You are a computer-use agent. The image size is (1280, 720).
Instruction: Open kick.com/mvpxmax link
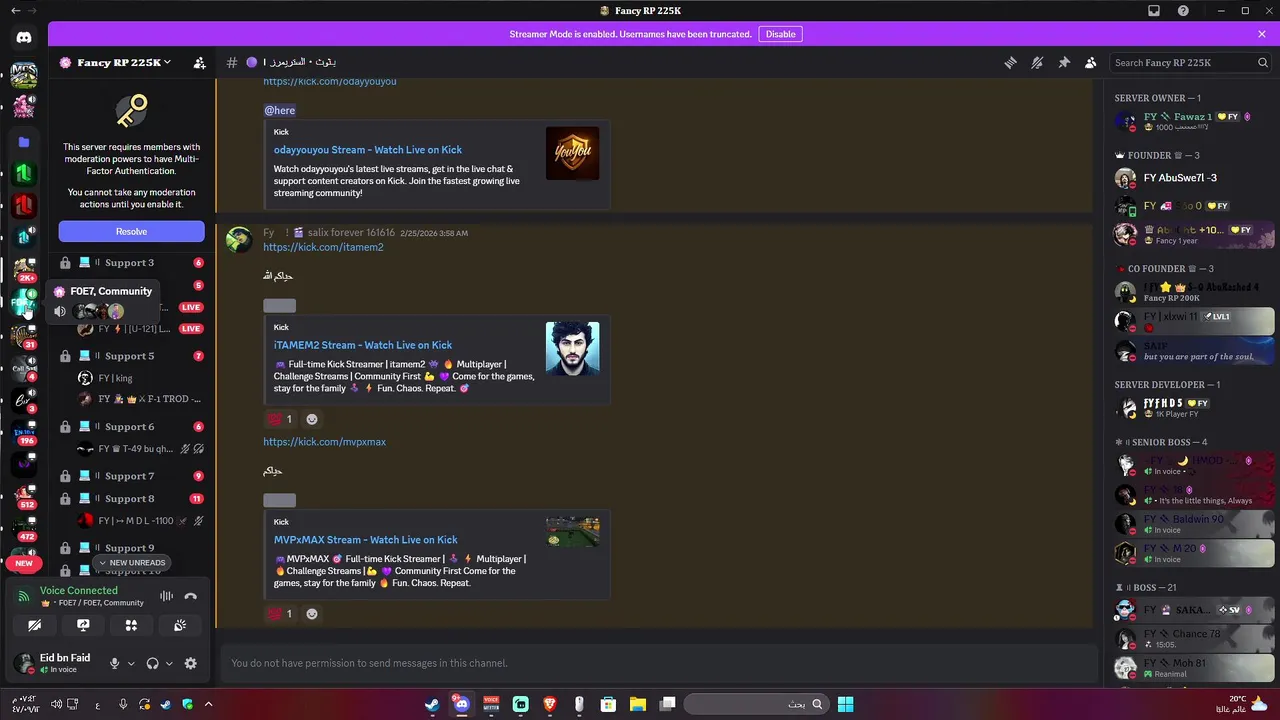tap(324, 441)
